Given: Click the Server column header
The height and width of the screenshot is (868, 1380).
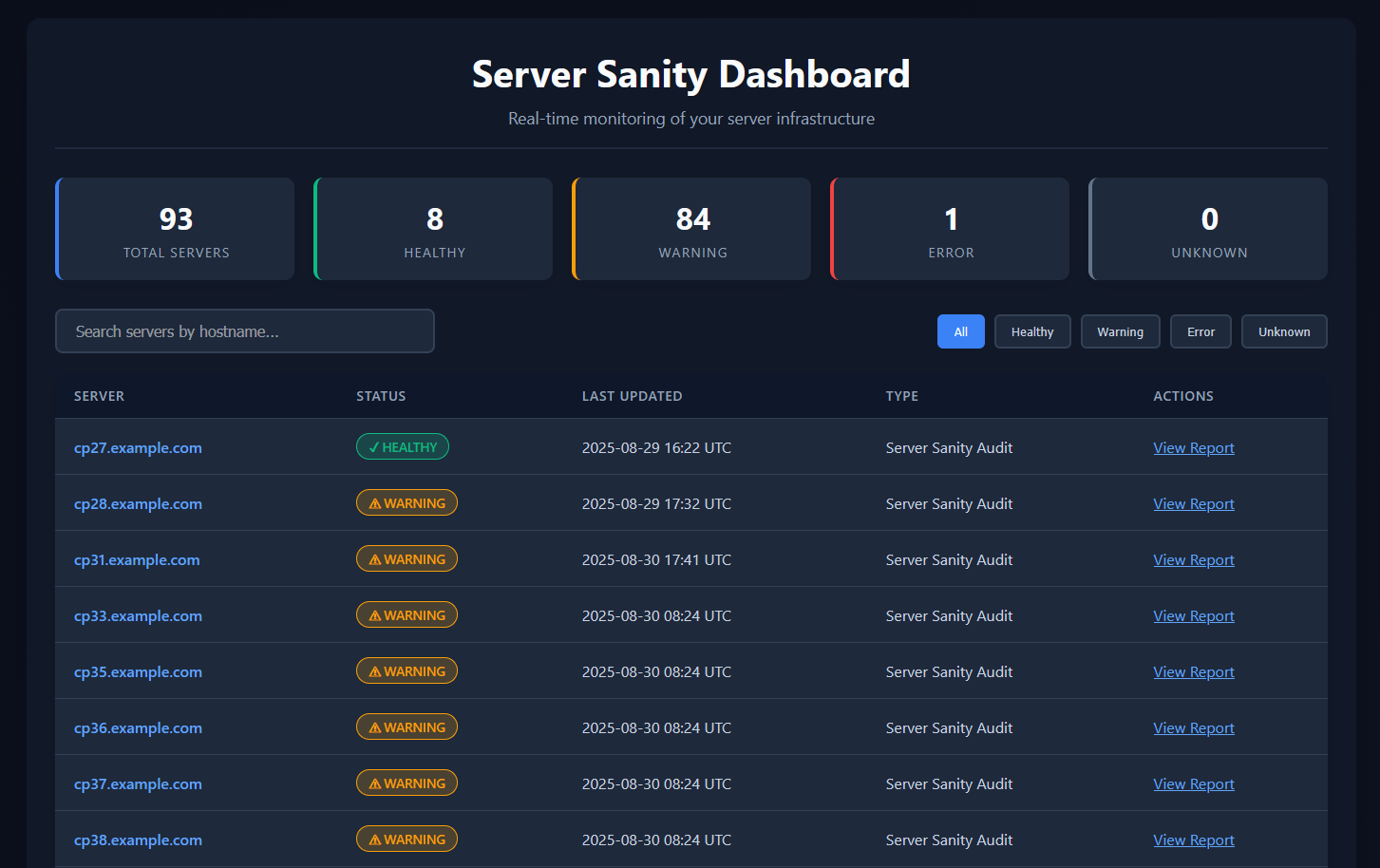Looking at the screenshot, I should point(99,396).
